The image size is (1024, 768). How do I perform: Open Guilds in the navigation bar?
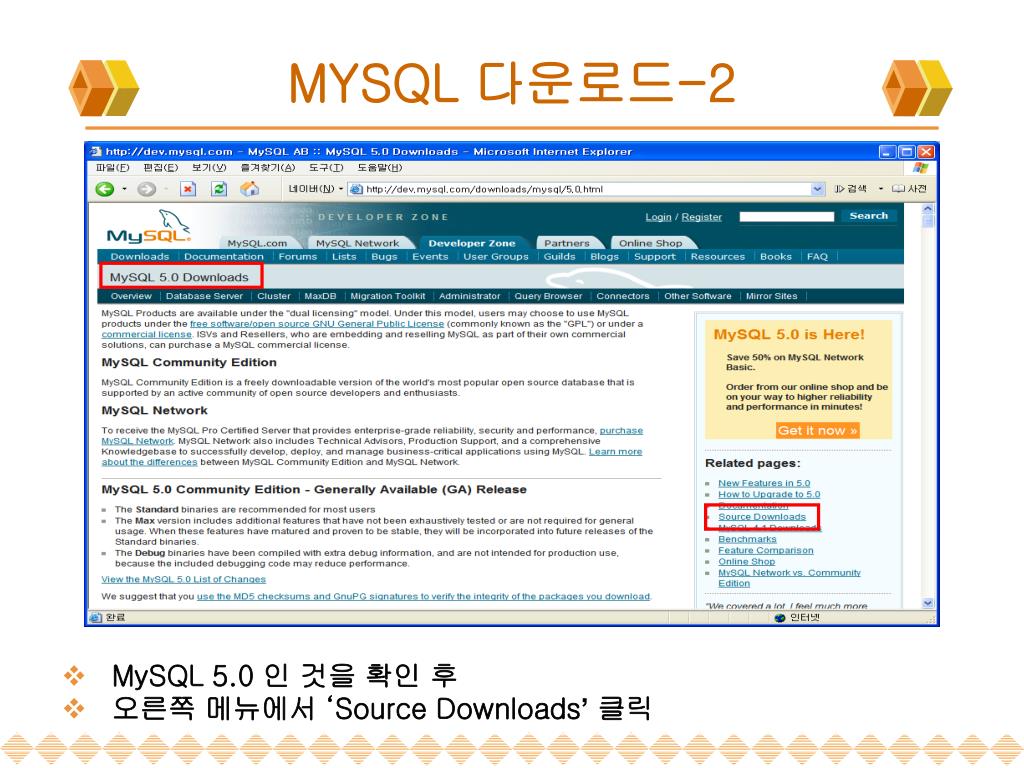[x=559, y=257]
